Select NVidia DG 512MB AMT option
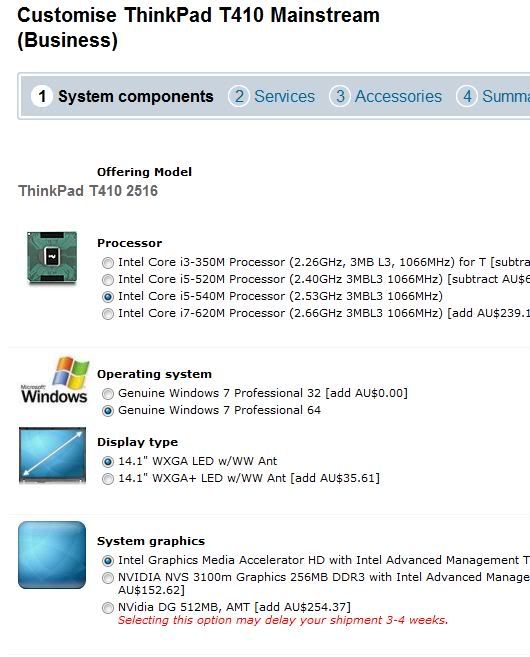 click(108, 608)
